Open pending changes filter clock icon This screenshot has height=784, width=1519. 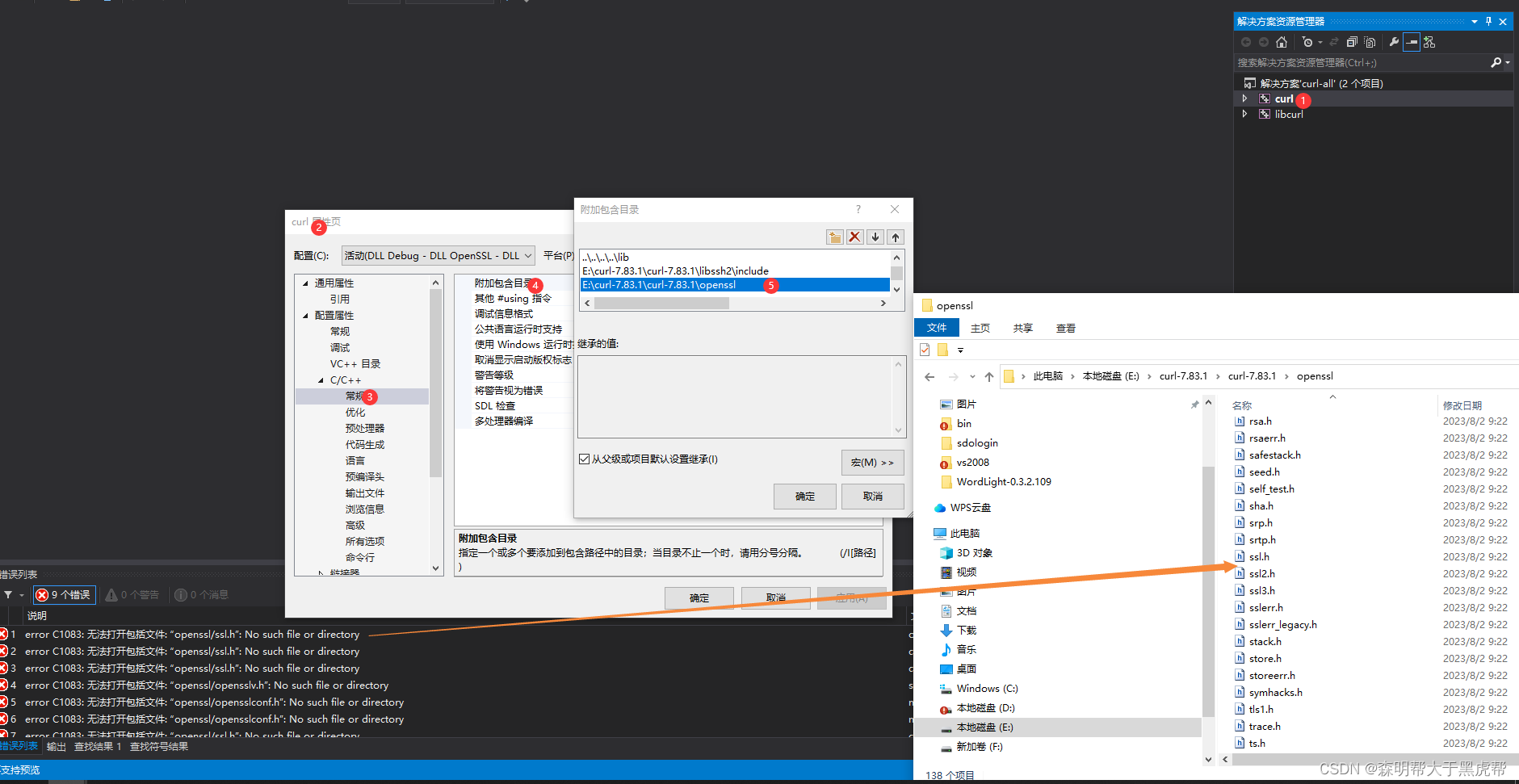1307,42
